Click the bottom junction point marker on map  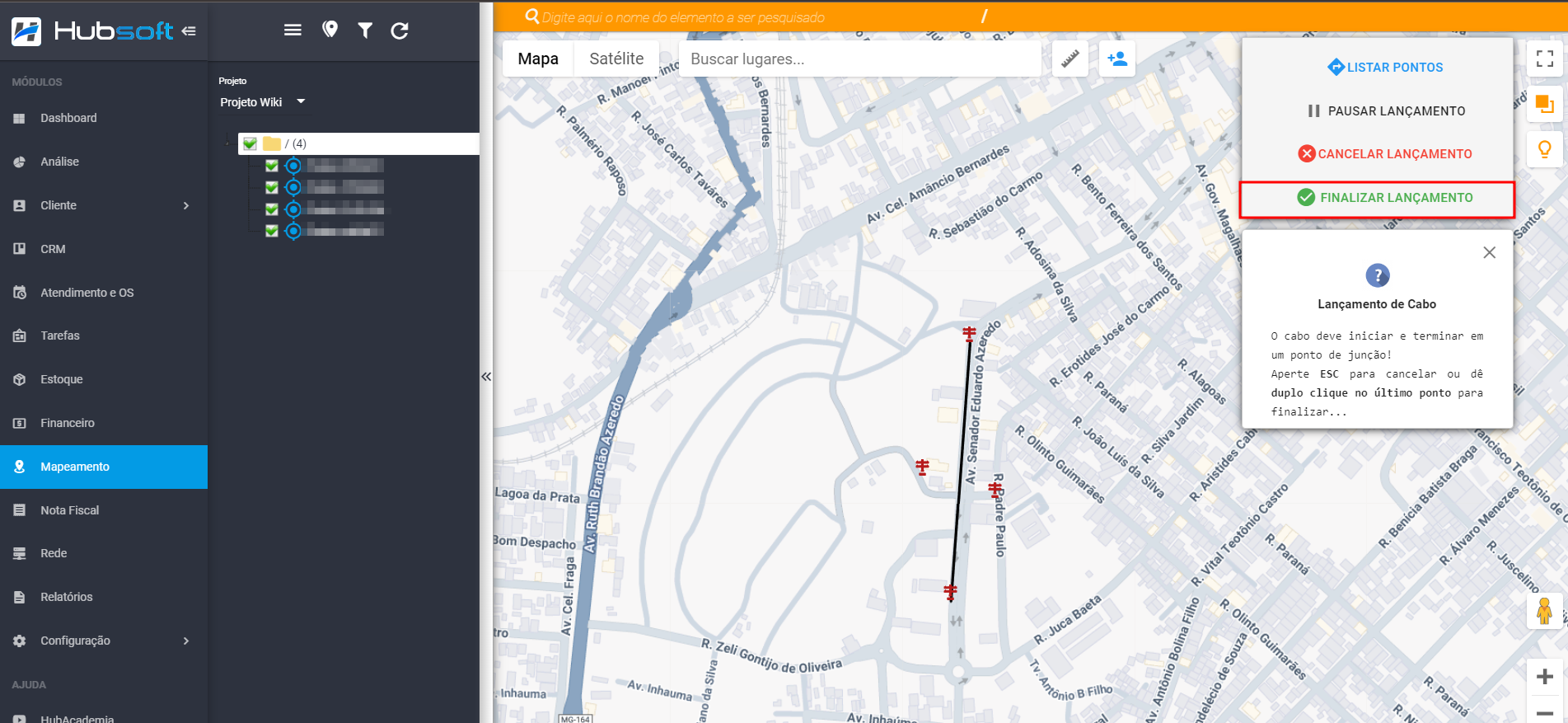(950, 591)
